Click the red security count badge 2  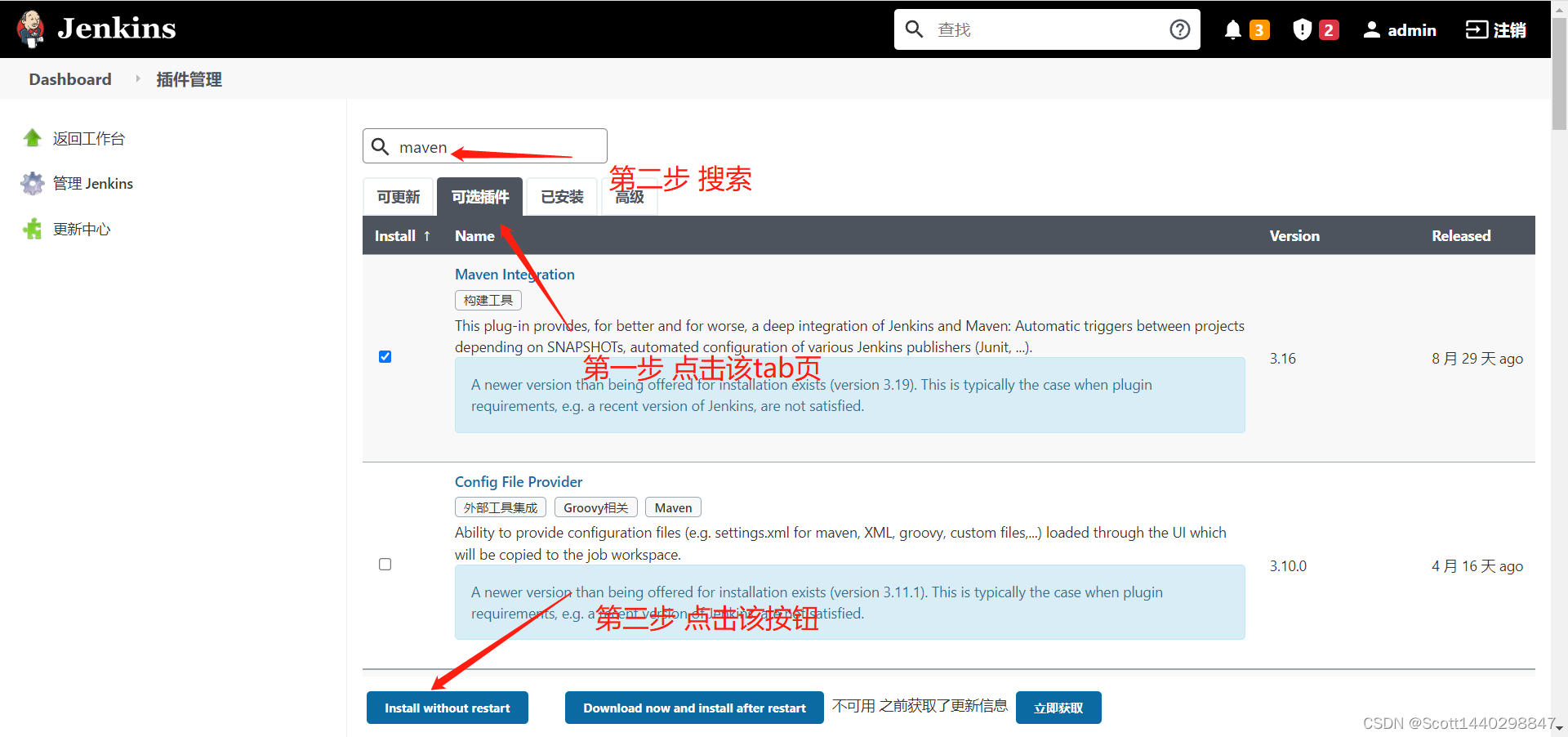point(1329,30)
